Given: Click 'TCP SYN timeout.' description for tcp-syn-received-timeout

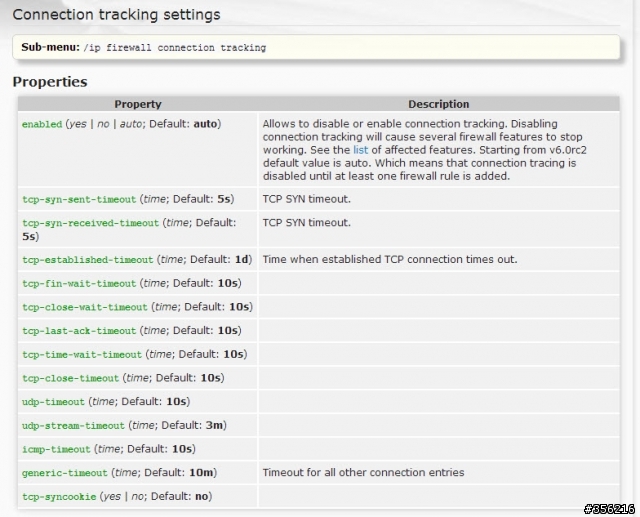Looking at the screenshot, I should coord(307,223).
